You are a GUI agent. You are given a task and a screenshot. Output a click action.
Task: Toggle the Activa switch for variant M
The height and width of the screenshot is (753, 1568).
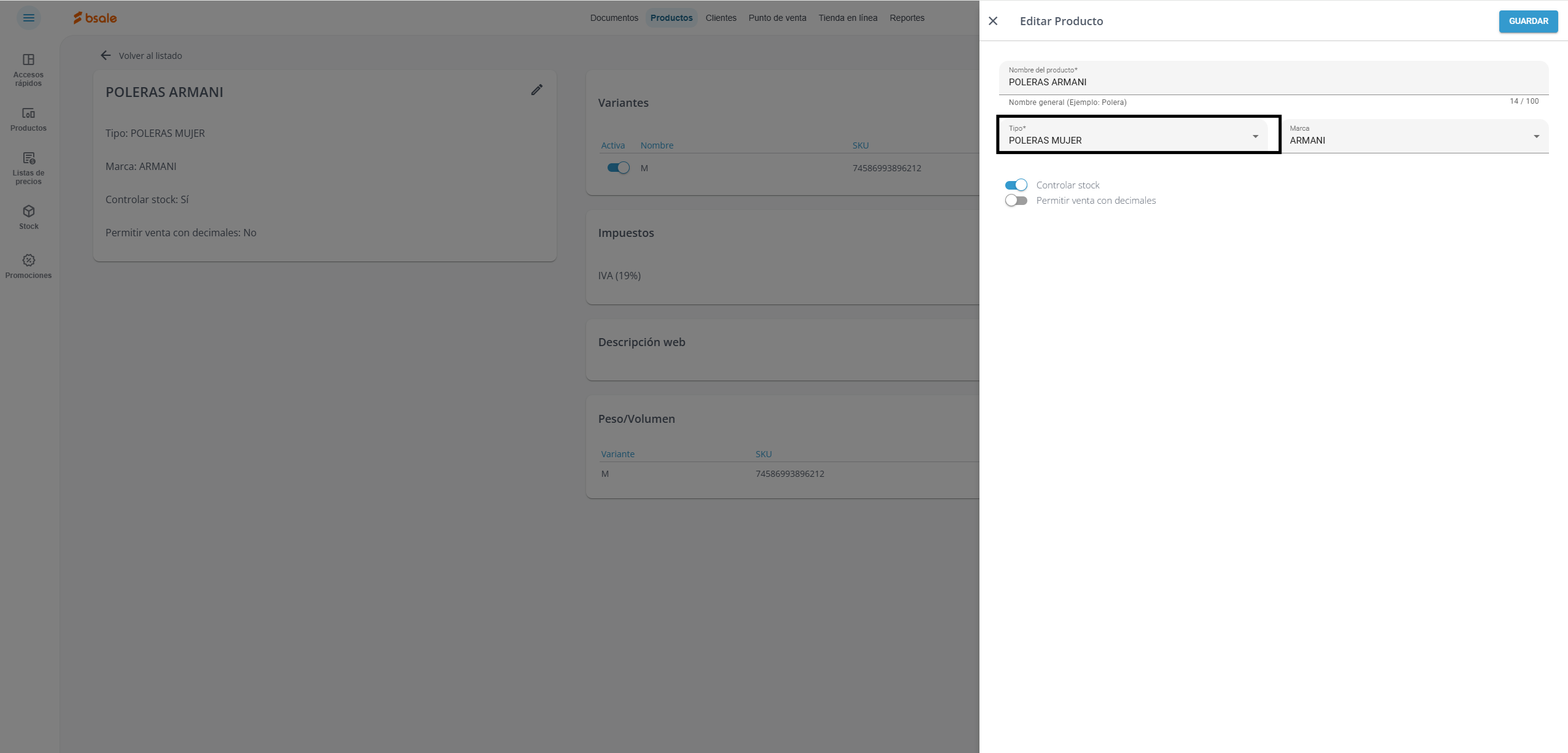coord(618,168)
